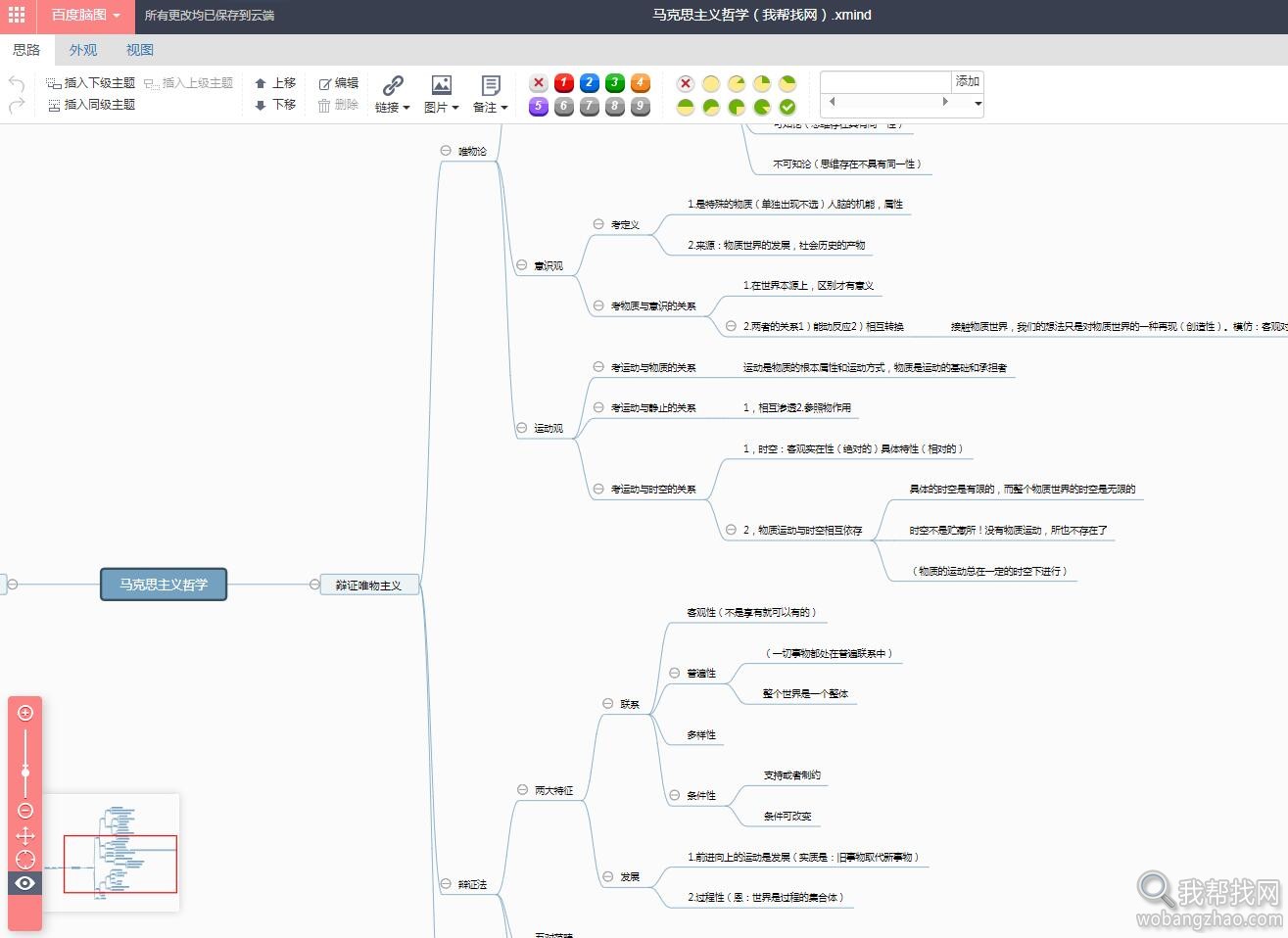Viewport: 1288px width, 938px height.
Task: Set progress to completed green checkmark
Action: tap(787, 107)
